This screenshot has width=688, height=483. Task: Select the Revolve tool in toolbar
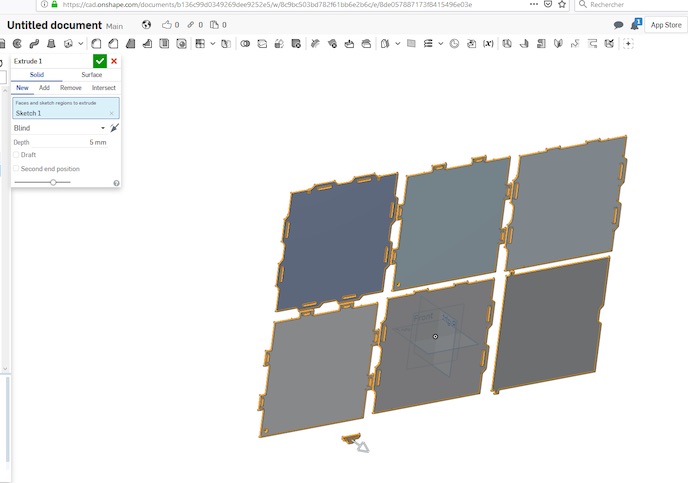click(x=18, y=43)
